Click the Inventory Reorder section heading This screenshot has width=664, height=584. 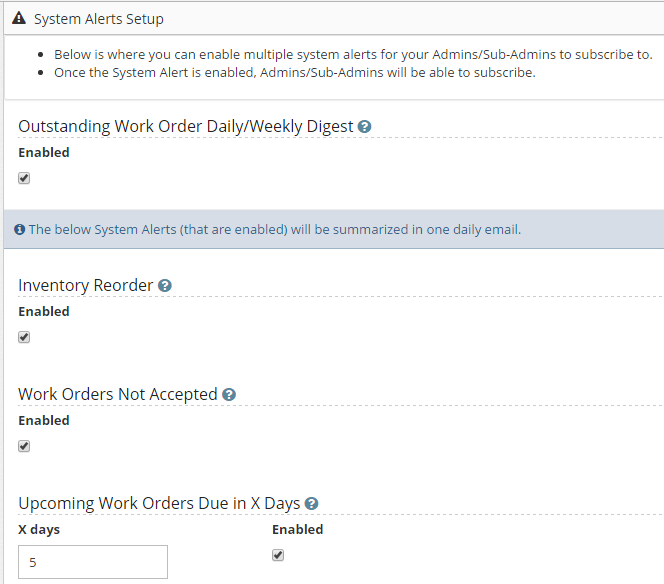point(86,285)
